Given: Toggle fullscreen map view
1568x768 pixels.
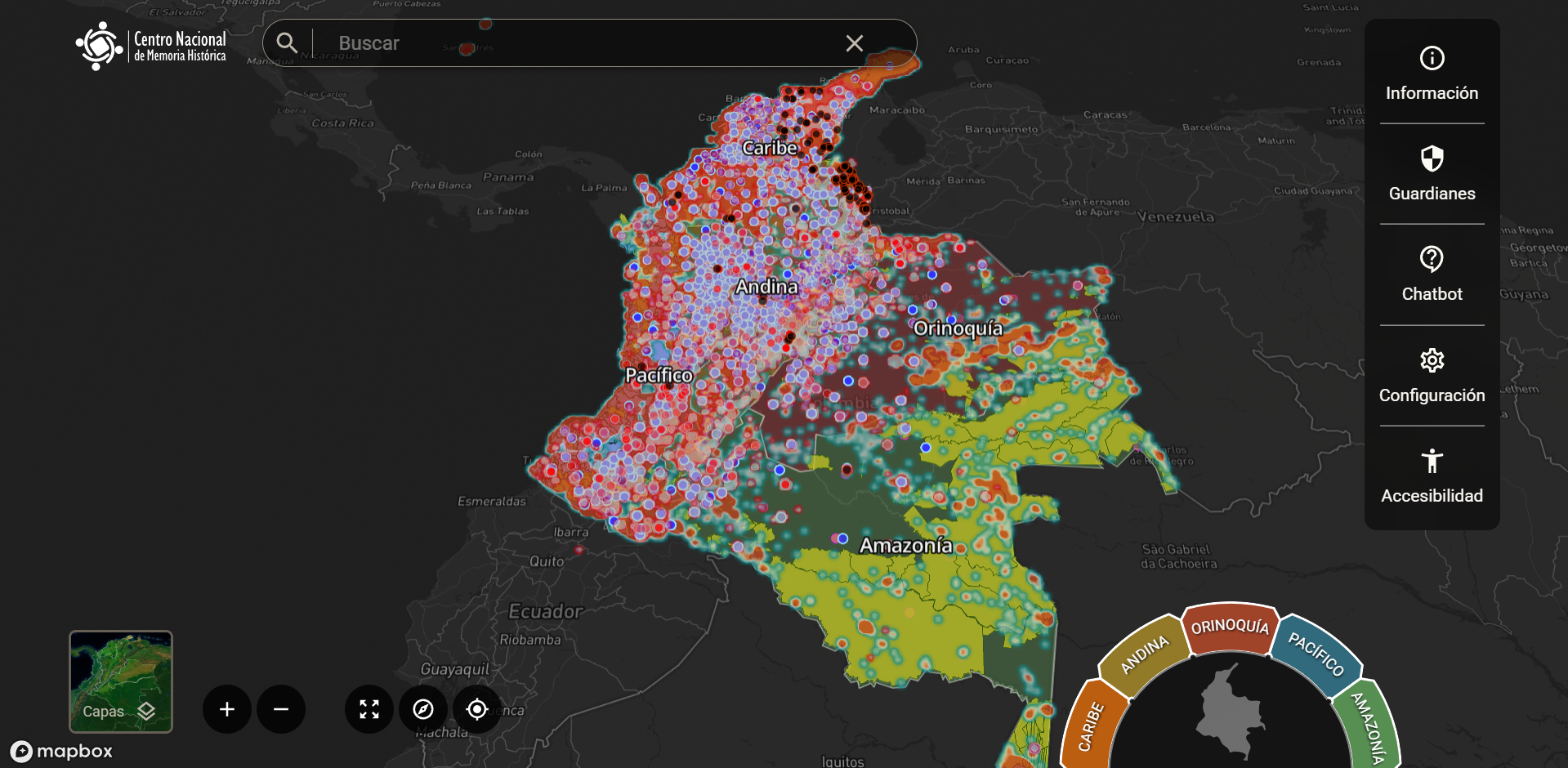Looking at the screenshot, I should (x=369, y=709).
